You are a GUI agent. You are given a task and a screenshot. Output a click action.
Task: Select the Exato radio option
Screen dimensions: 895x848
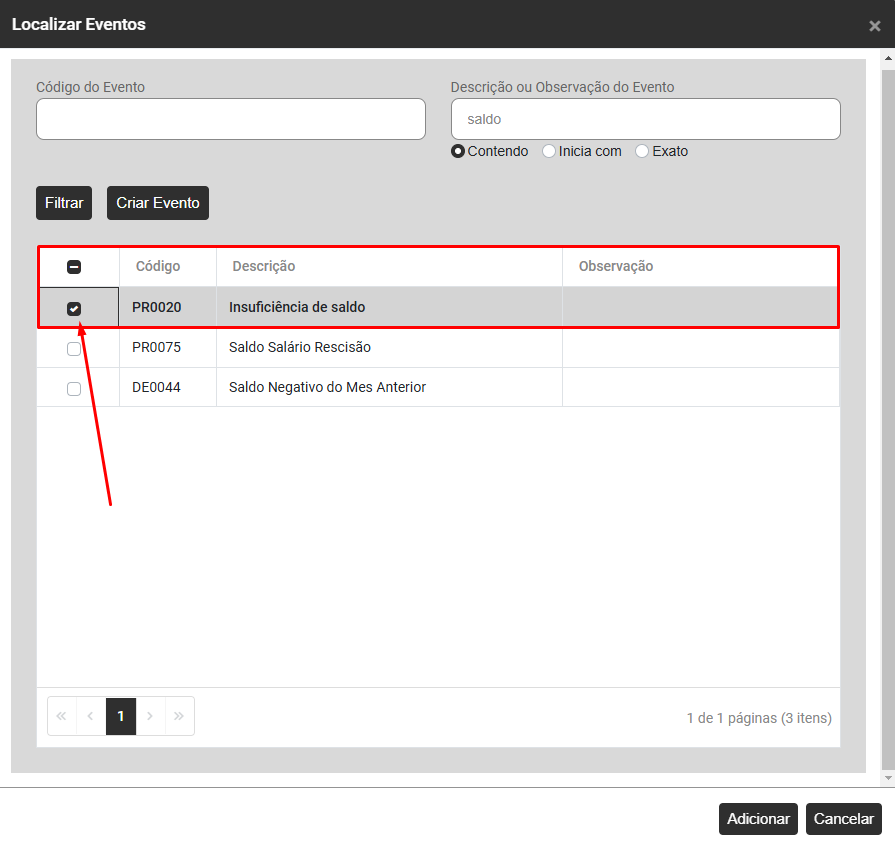pos(642,152)
